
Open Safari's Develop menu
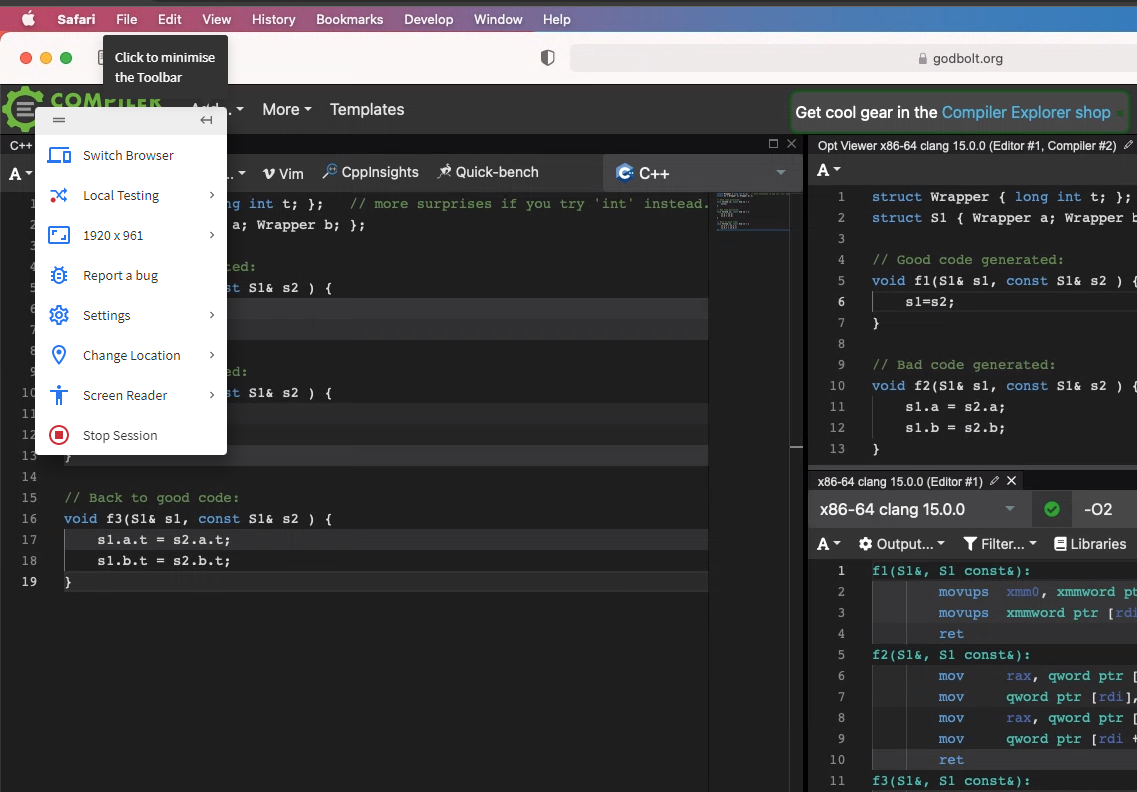tap(429, 19)
